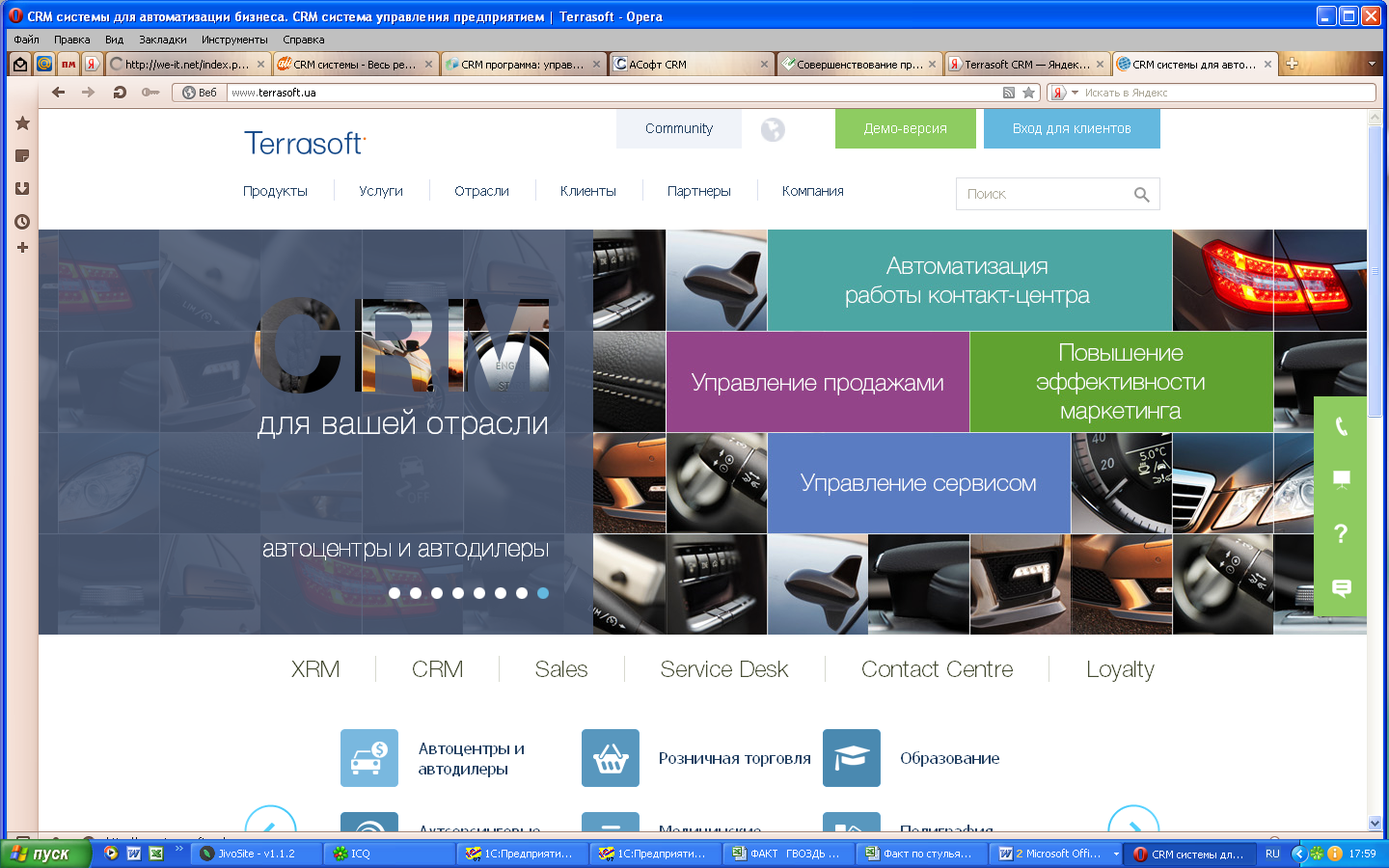The width and height of the screenshot is (1389, 868).
Task: Expand the Quick Launch chevron on taskbar
Action: point(179,850)
